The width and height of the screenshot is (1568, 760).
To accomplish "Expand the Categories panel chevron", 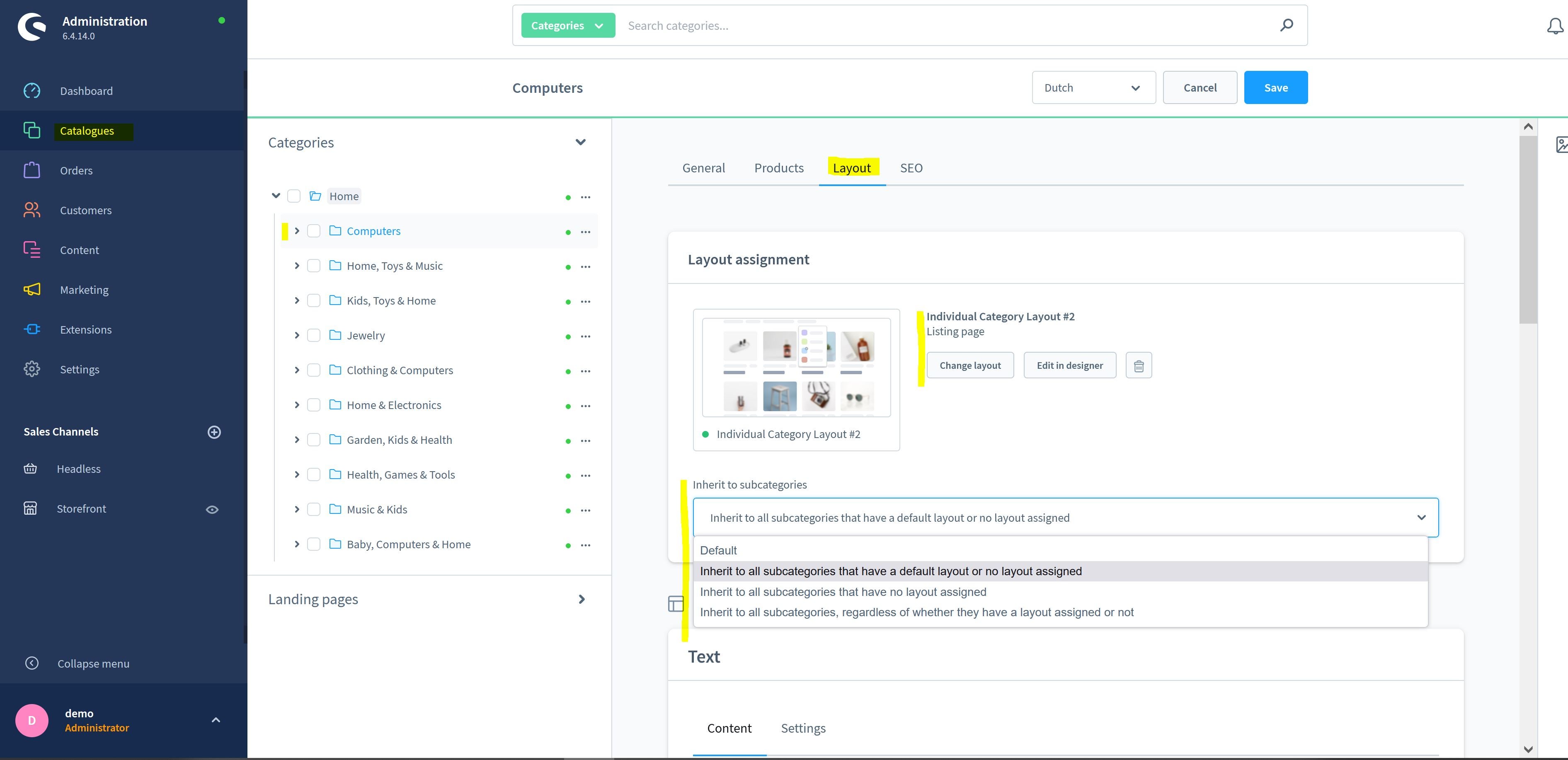I will point(580,141).
